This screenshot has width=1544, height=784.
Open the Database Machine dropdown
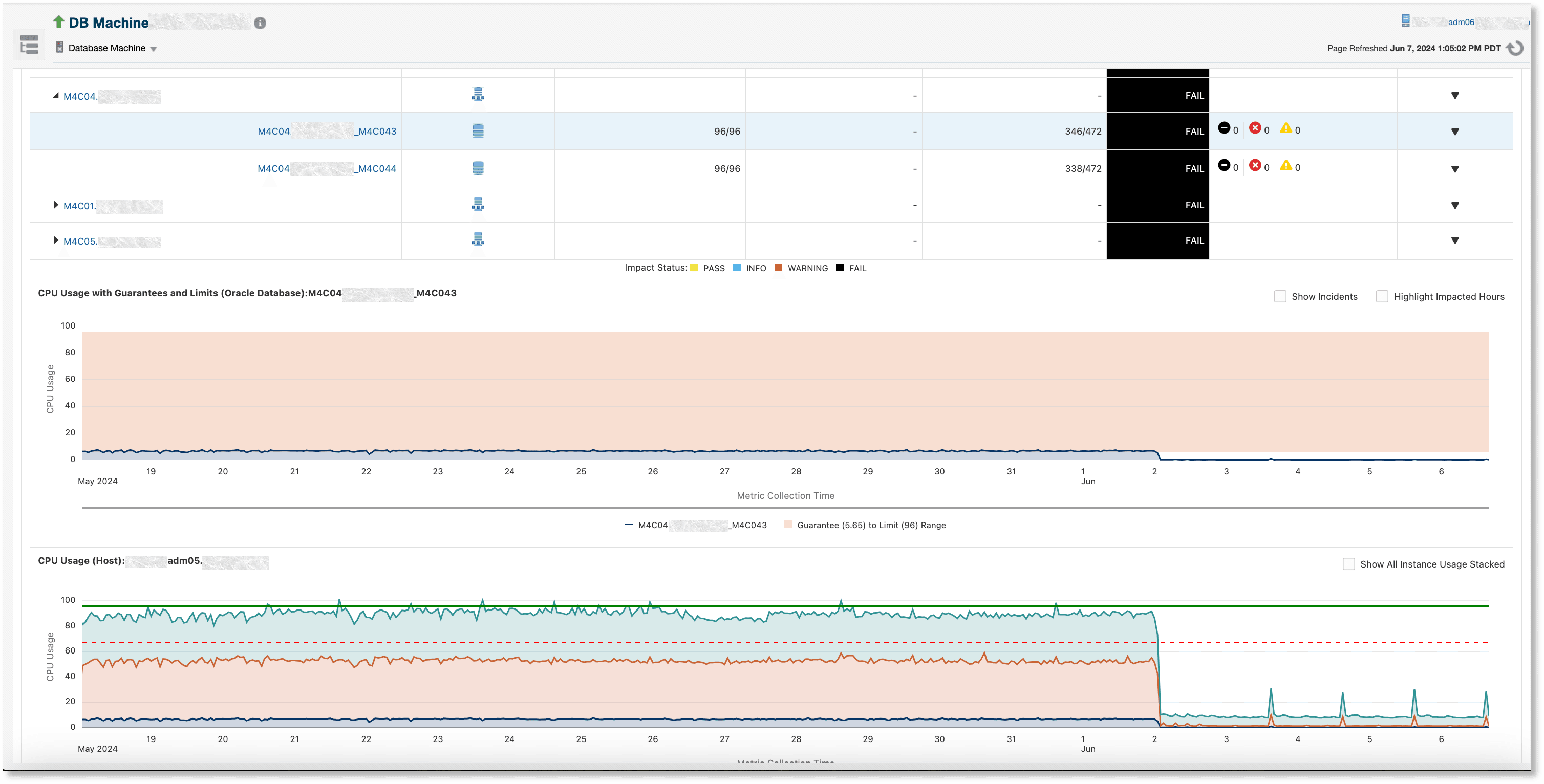(154, 48)
